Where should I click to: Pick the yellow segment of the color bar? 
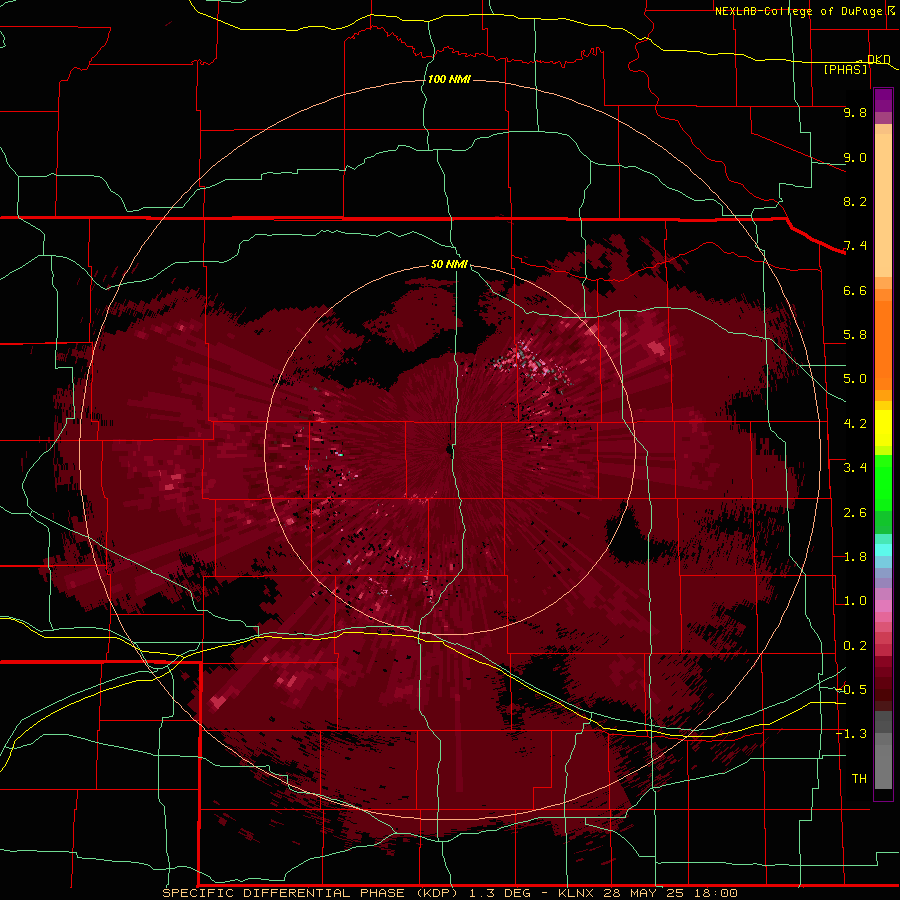pos(883,428)
